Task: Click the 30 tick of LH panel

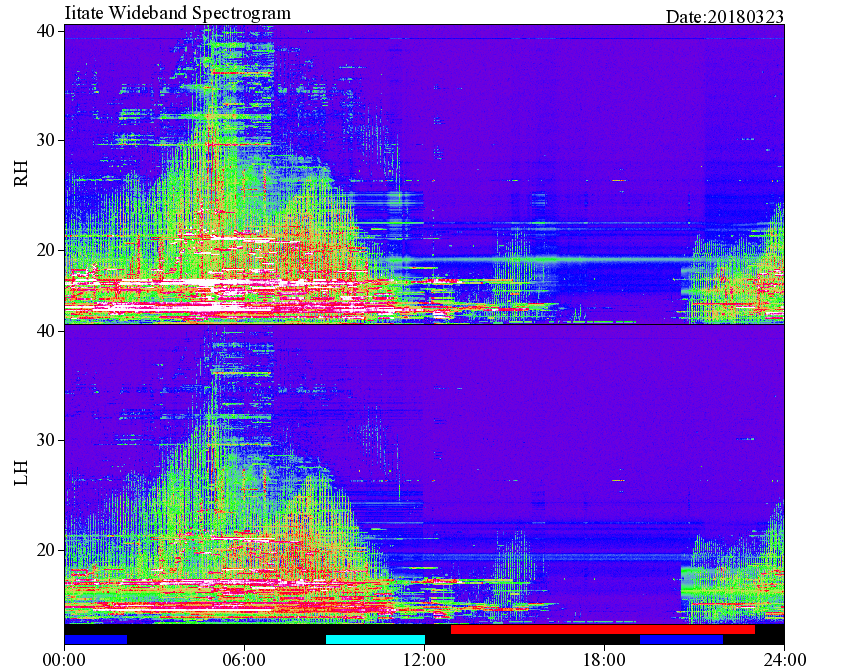Action: 45,440
